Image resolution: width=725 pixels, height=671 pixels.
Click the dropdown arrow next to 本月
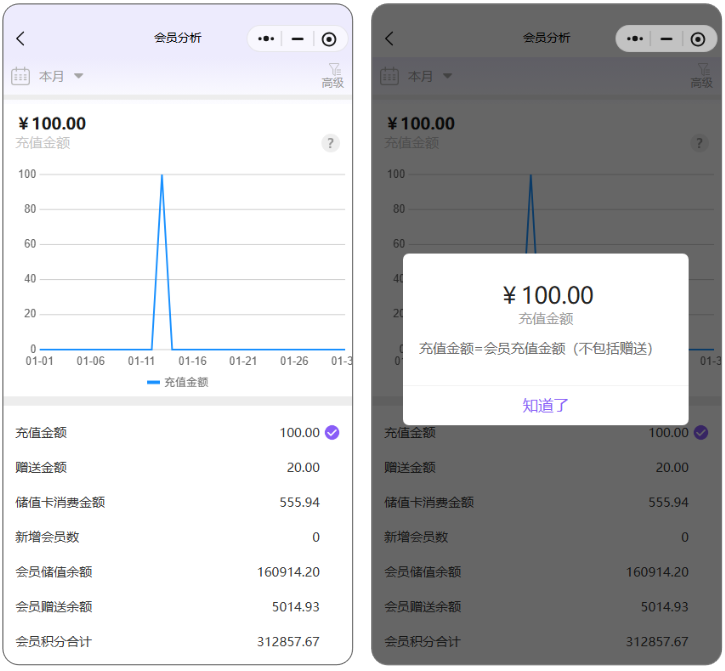pyautogui.click(x=79, y=76)
